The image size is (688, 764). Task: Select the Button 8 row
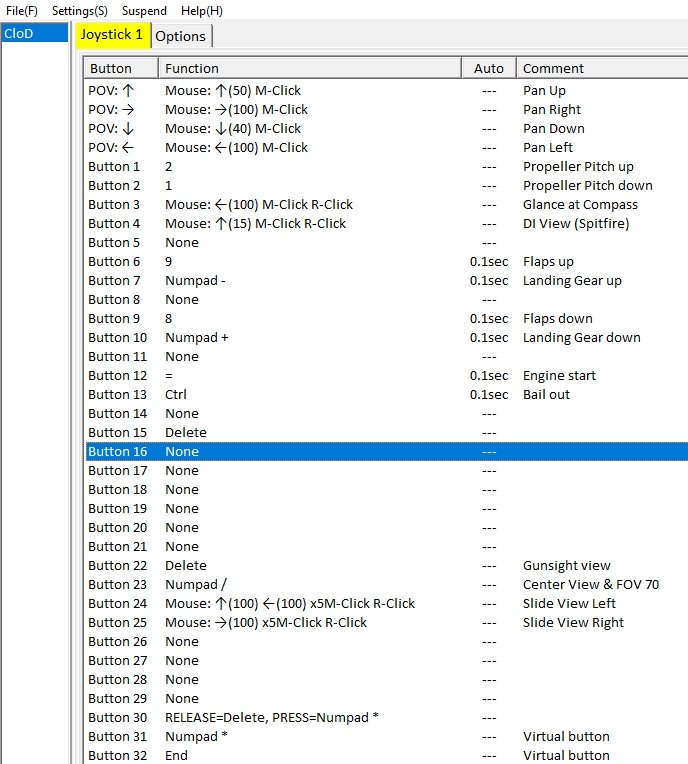(x=387, y=300)
